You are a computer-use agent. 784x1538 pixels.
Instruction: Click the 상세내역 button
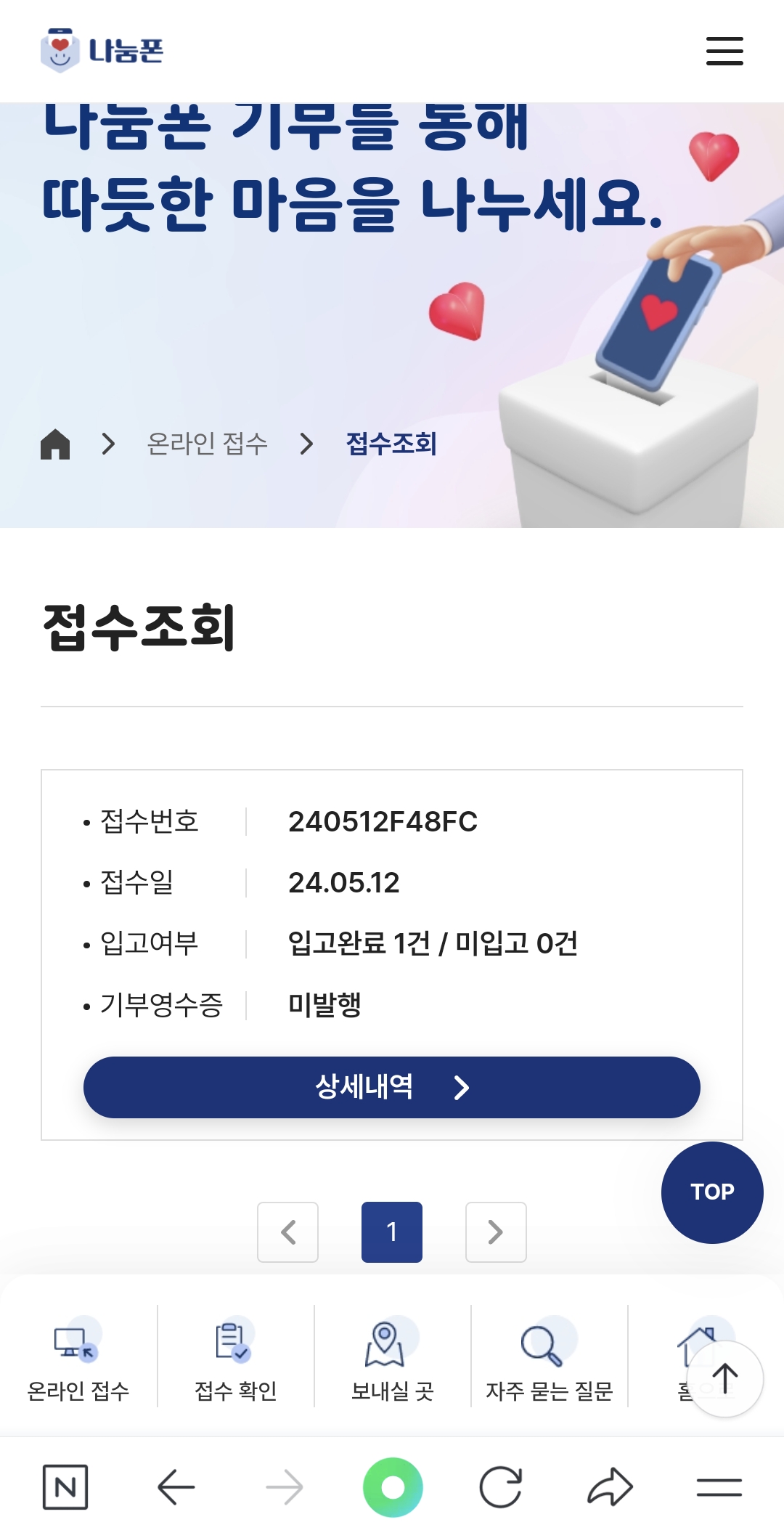point(392,1087)
